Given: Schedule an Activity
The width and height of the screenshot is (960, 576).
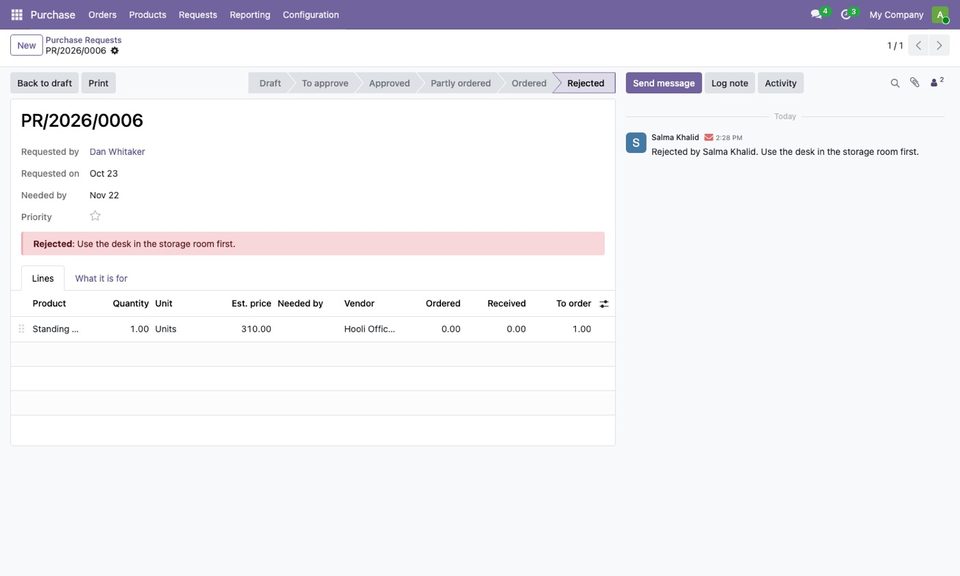Looking at the screenshot, I should (x=781, y=83).
